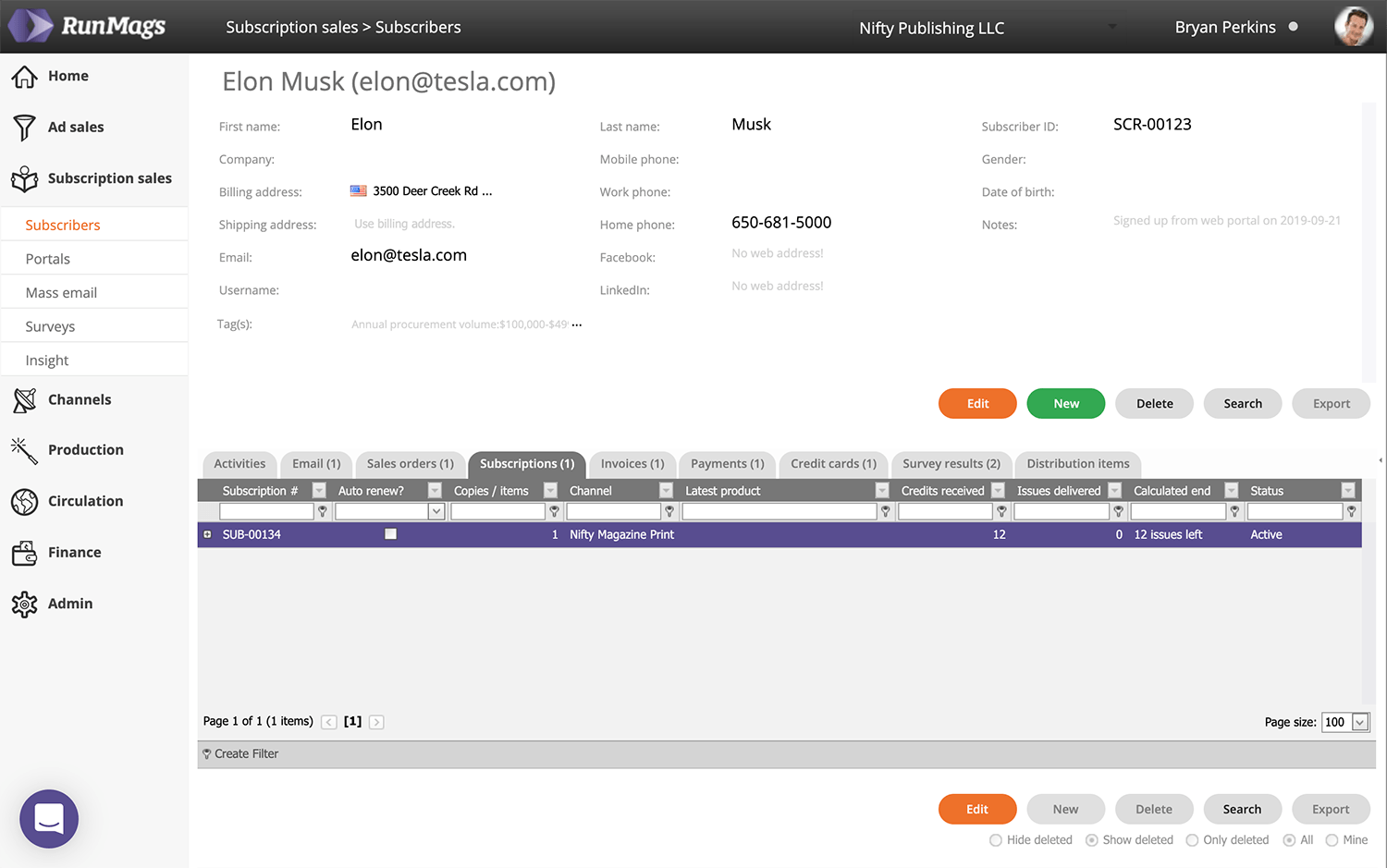This screenshot has width=1387, height=868.
Task: Click filter icon beside Channel filter box
Action: pos(670,511)
